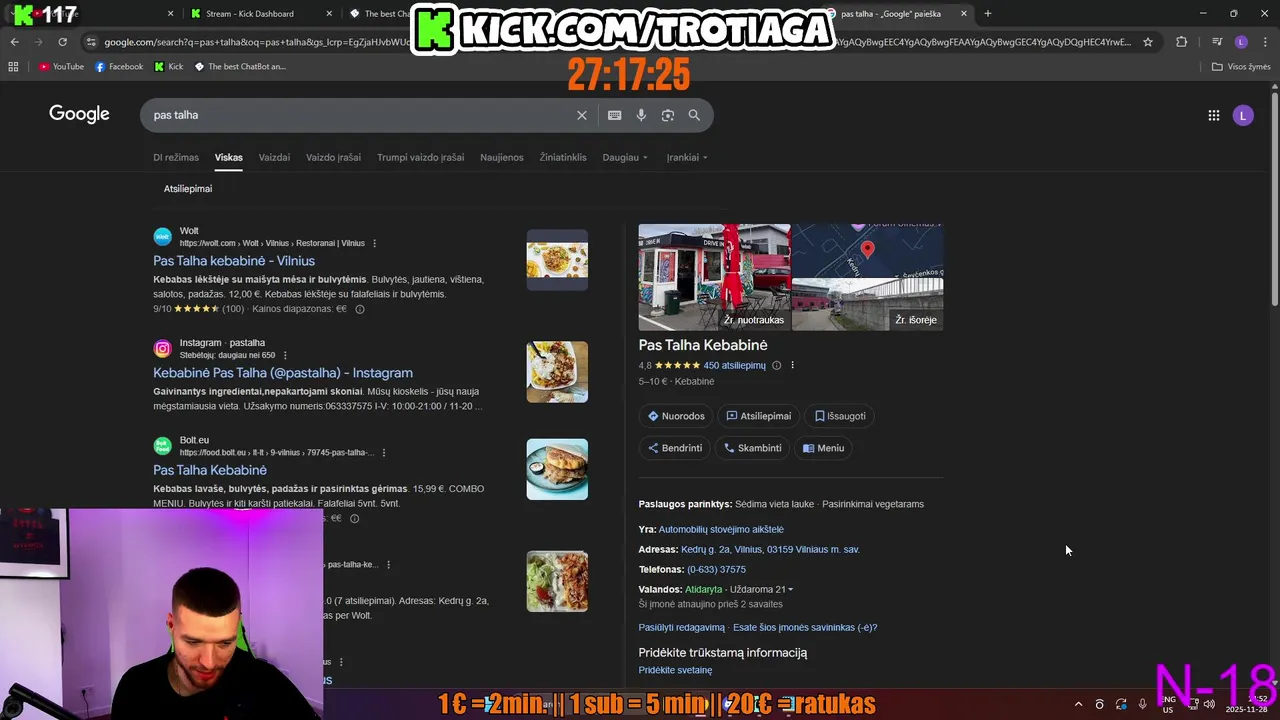This screenshot has height=720, width=1280.
Task: Open a new browser tab
Action: 988,14
